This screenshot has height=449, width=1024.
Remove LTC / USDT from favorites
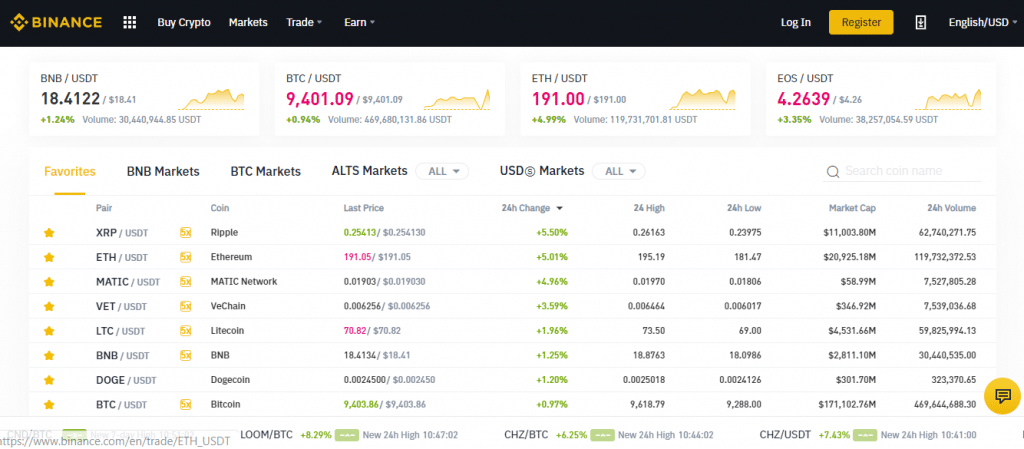pos(48,331)
